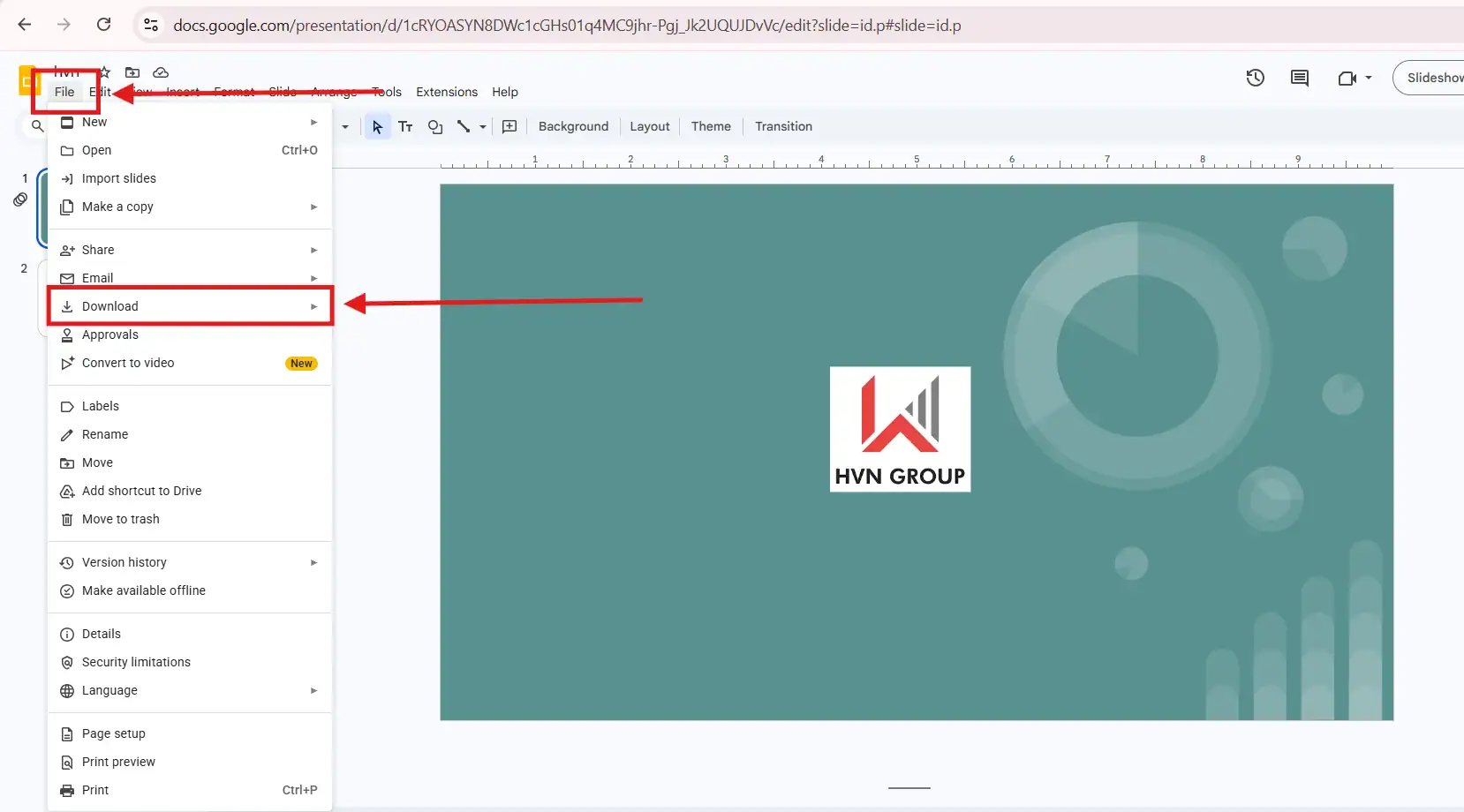Click the camera meeting icon
Image resolution: width=1464 pixels, height=812 pixels.
coord(1347,78)
